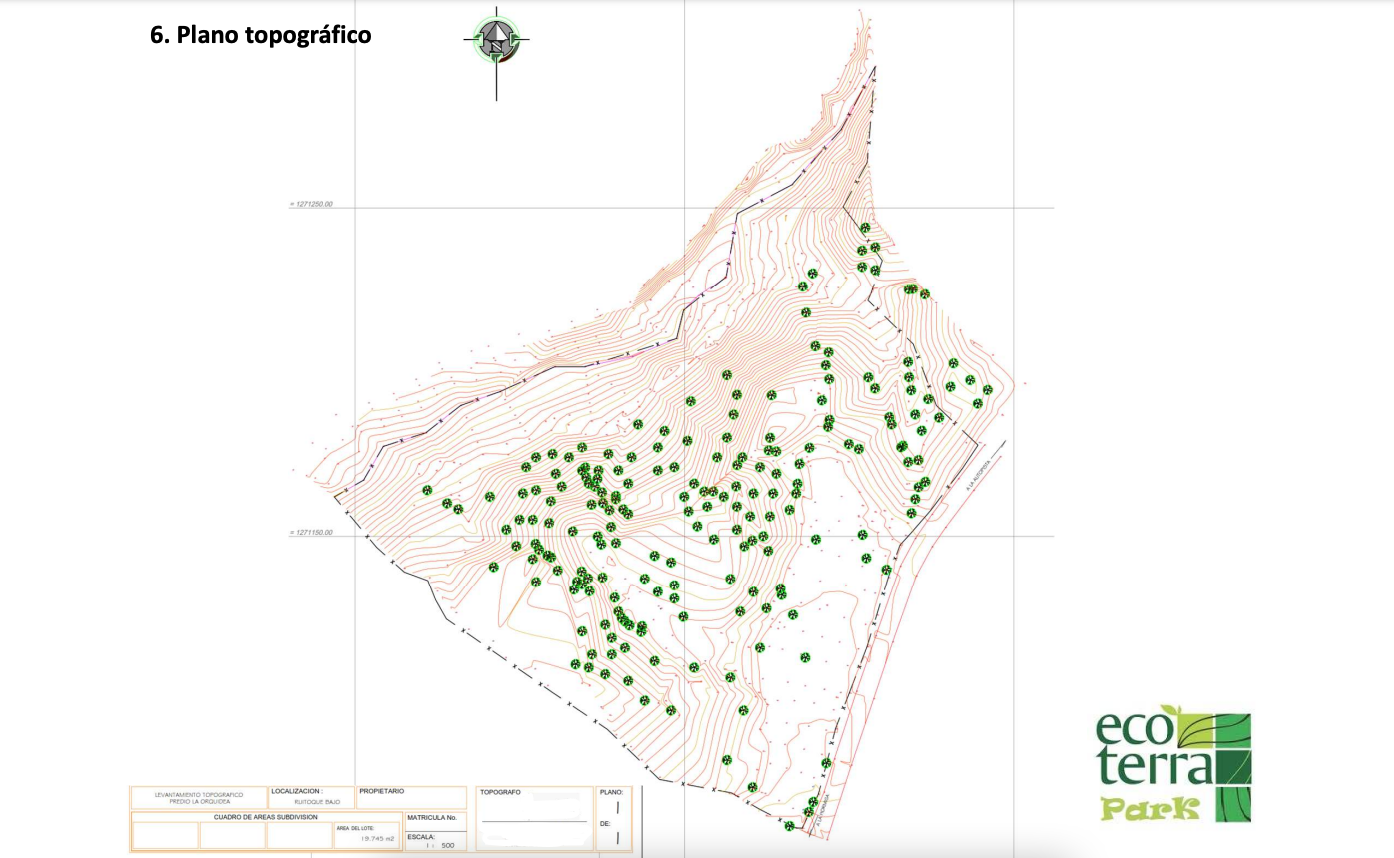
Task: Click the "AREA DEL LOTE:" label
Action: coord(355,828)
